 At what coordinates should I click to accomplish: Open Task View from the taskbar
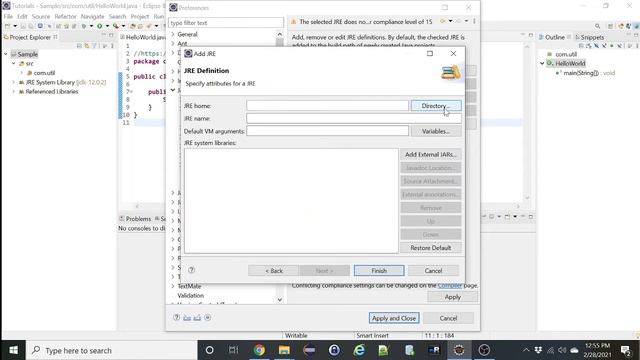[233, 350]
